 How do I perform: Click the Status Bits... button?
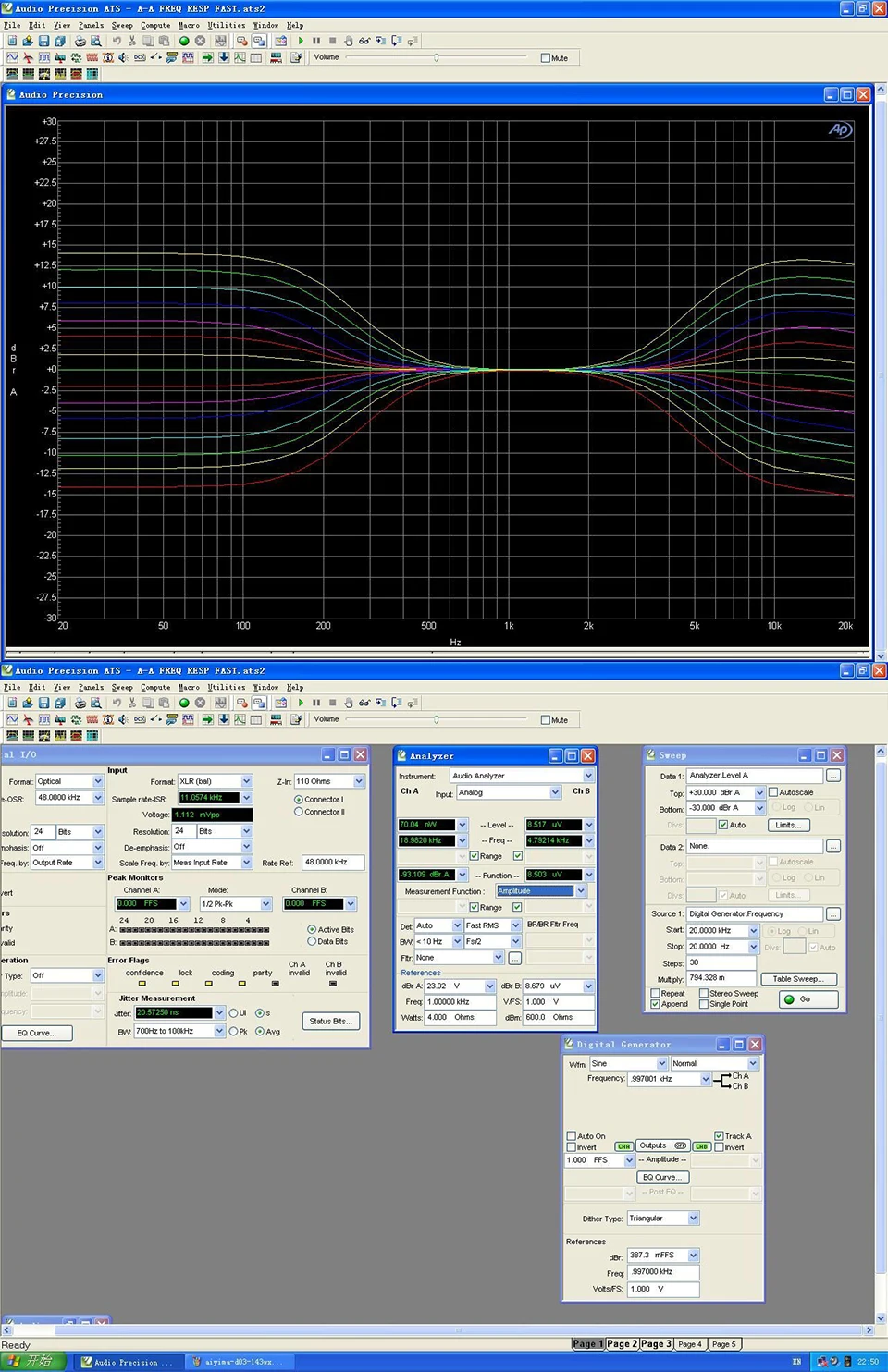pos(329,1021)
